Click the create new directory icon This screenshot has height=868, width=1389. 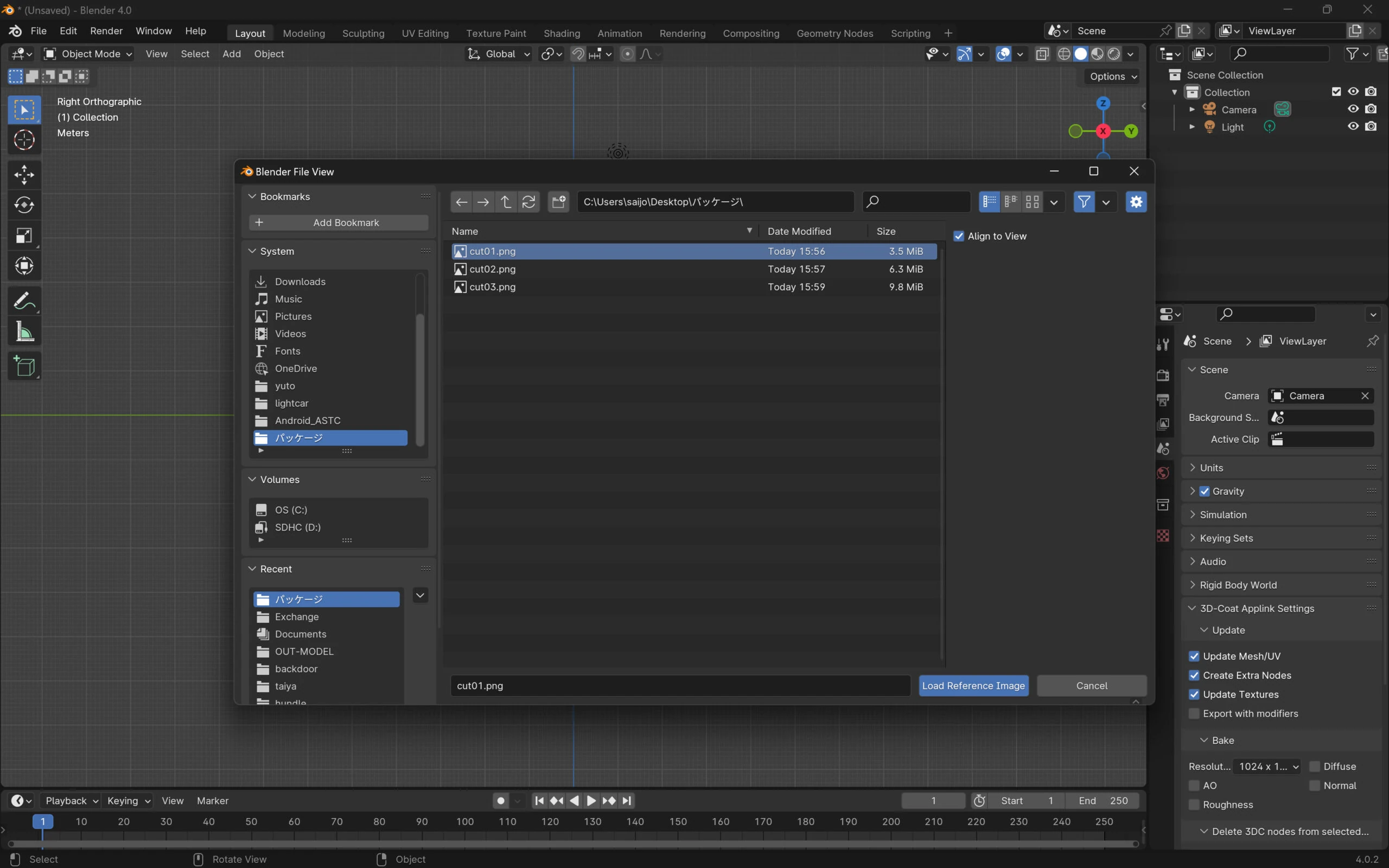pos(558,202)
